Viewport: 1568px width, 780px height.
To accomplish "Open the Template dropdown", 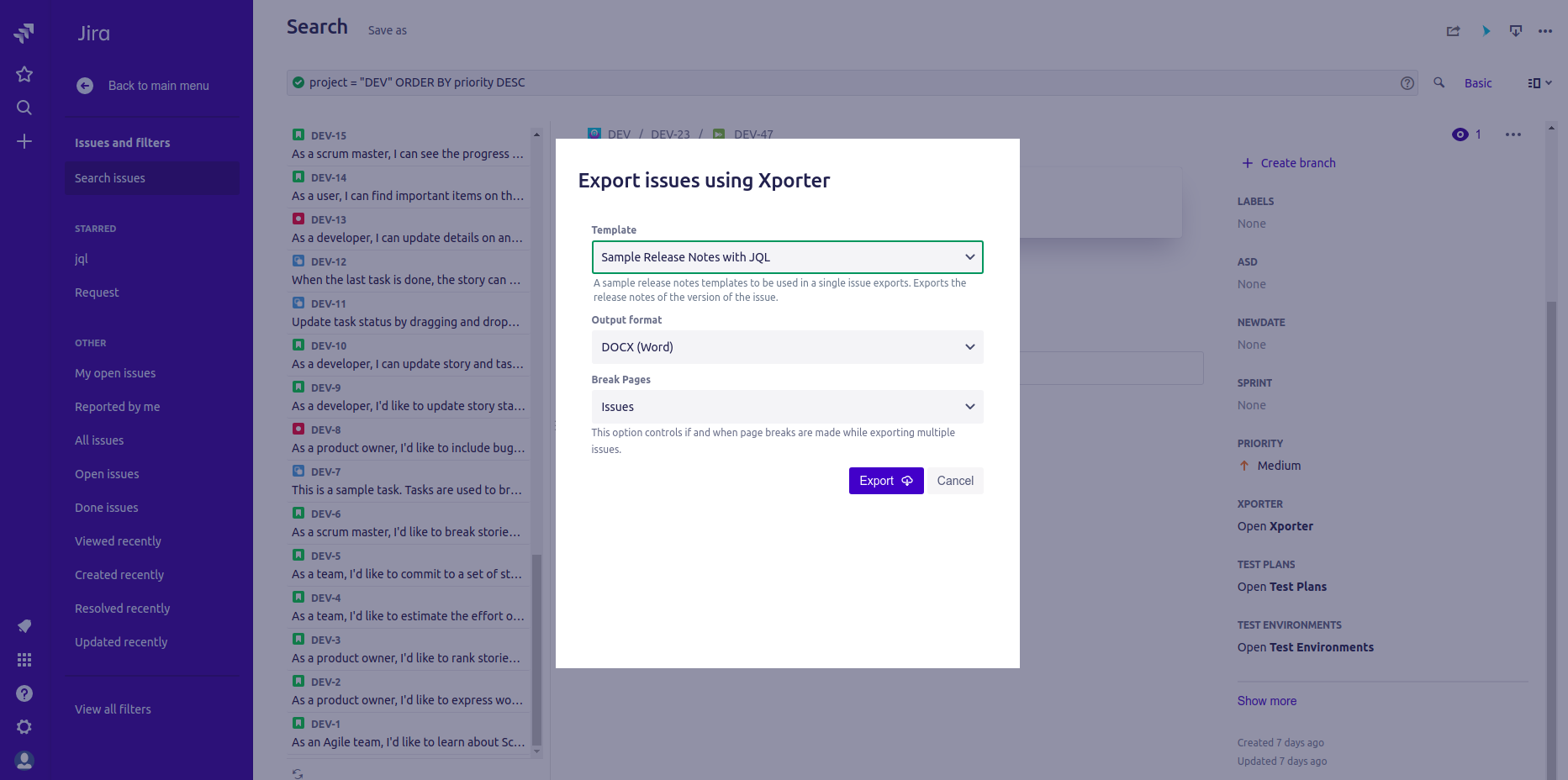I will (787, 257).
